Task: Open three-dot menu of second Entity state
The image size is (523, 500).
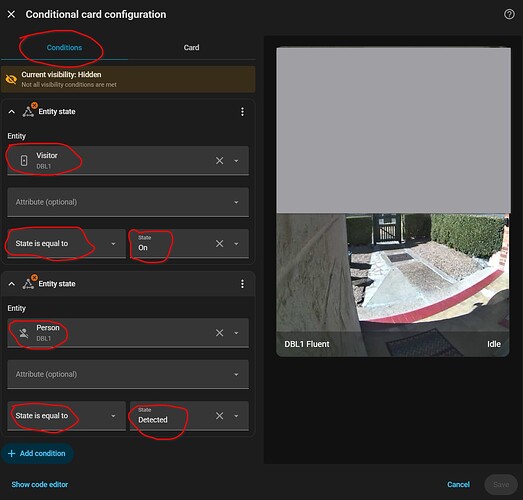Action: tap(242, 284)
